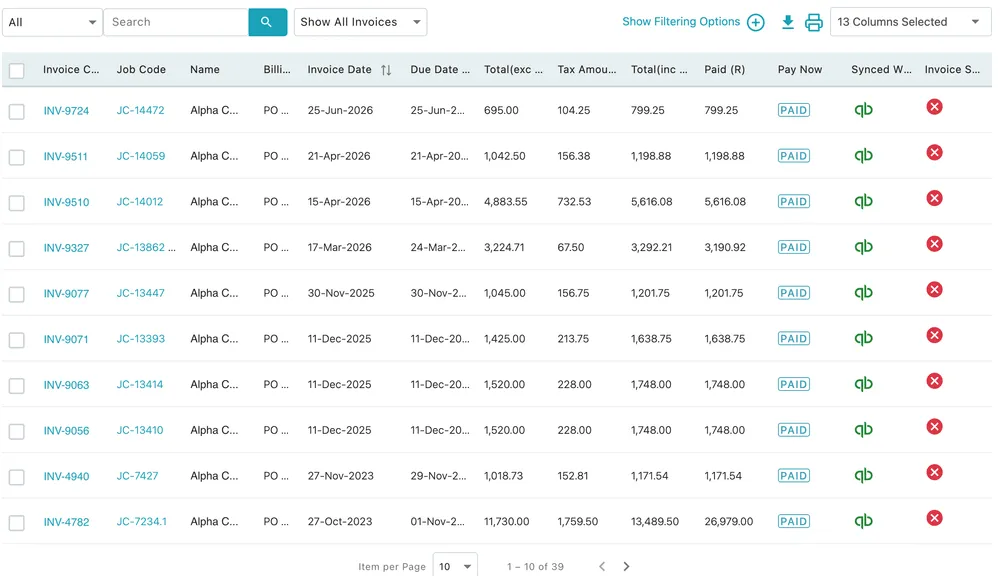Sort by Invoice Date arrows
The width and height of the screenshot is (1000, 576).
(386, 70)
